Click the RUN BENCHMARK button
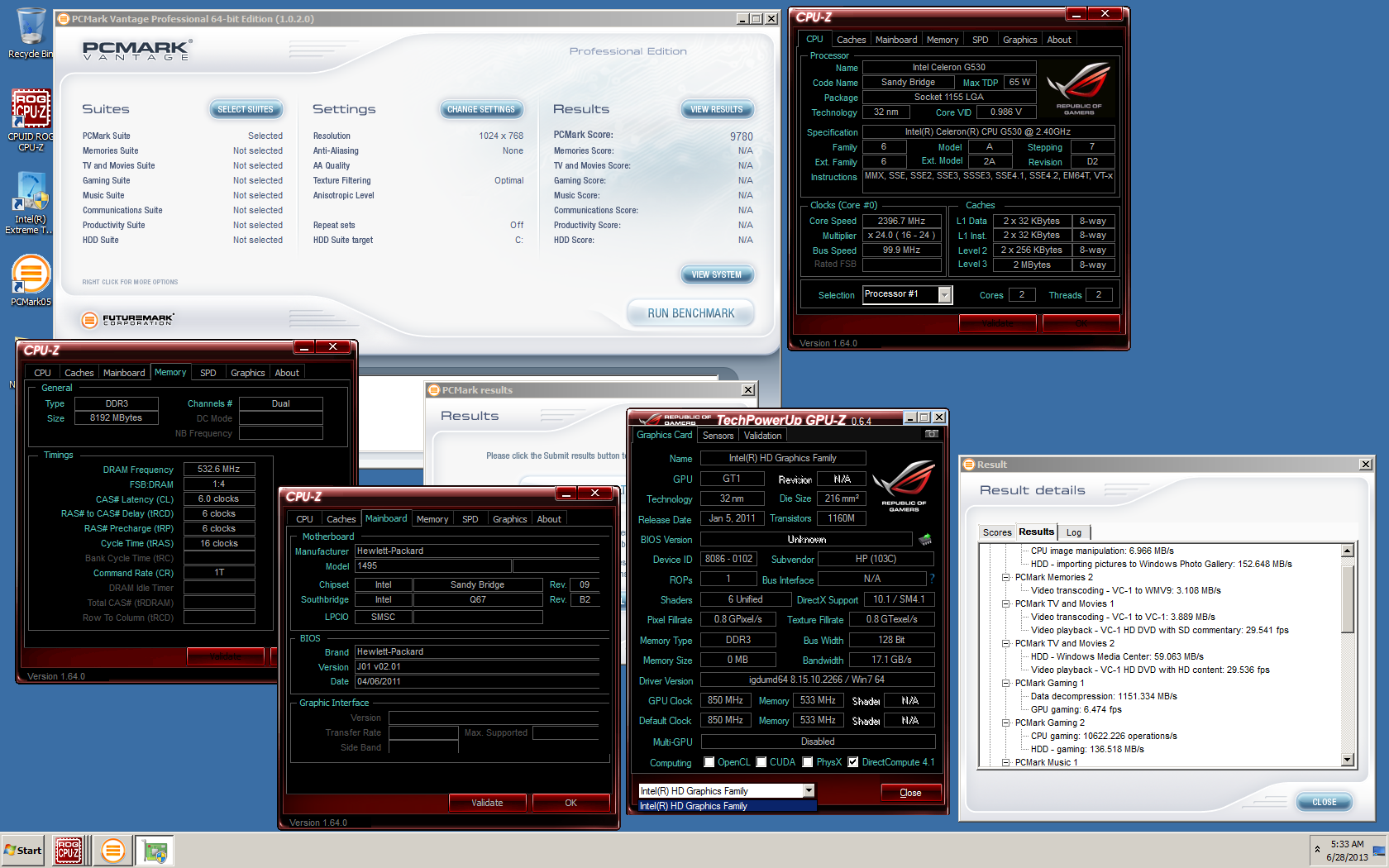 click(691, 313)
